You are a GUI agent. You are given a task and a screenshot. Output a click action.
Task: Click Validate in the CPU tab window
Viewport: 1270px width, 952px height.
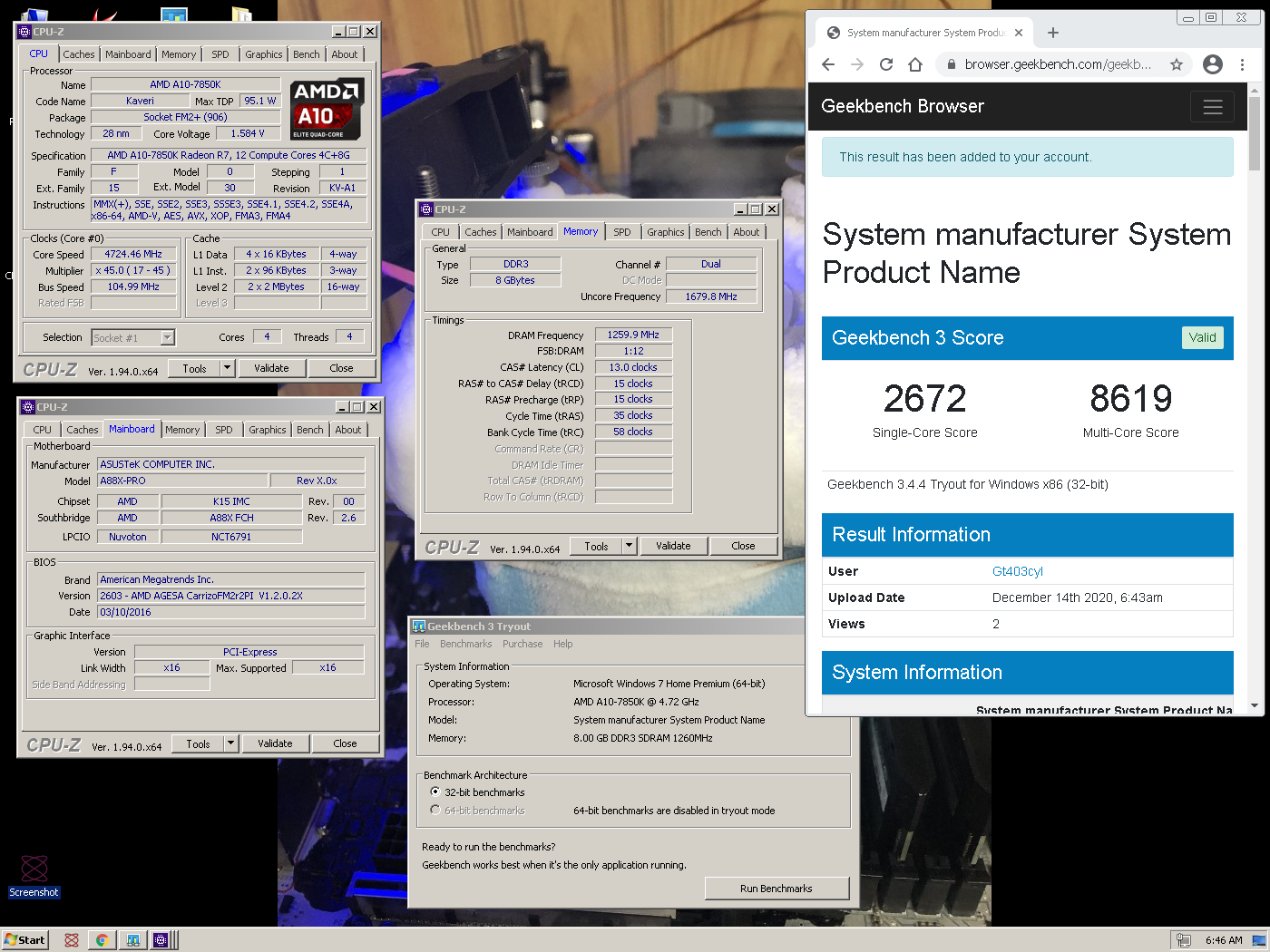pos(271,368)
